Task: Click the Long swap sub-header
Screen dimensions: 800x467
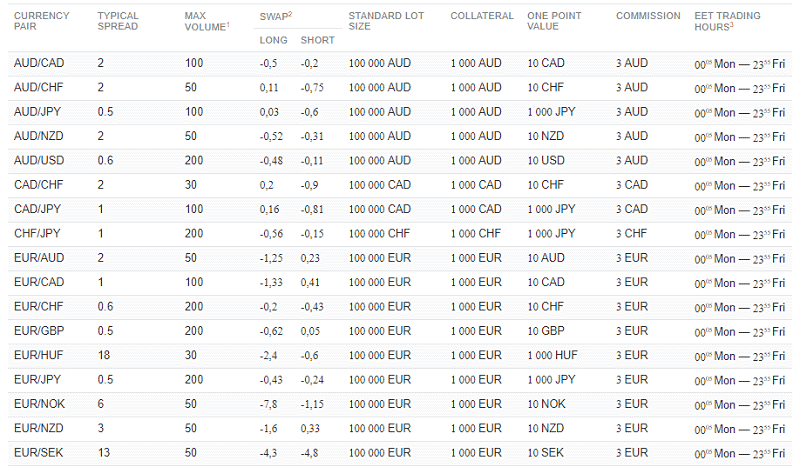Action: [x=273, y=40]
